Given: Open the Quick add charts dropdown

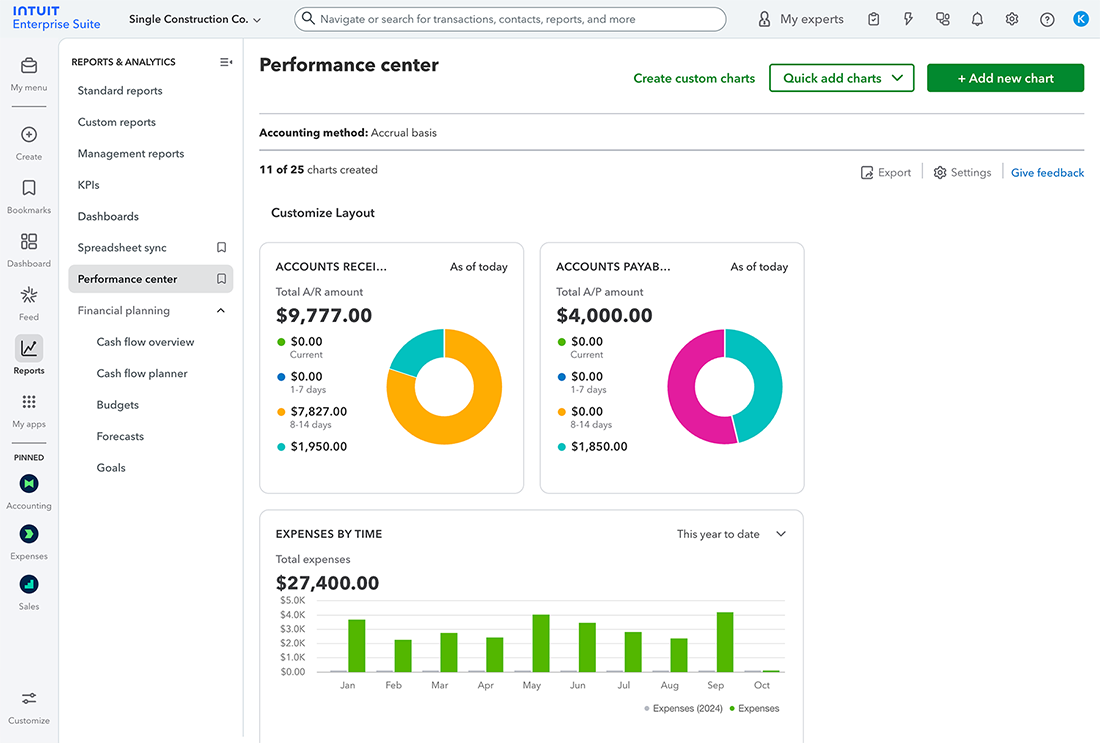Looking at the screenshot, I should [x=841, y=77].
